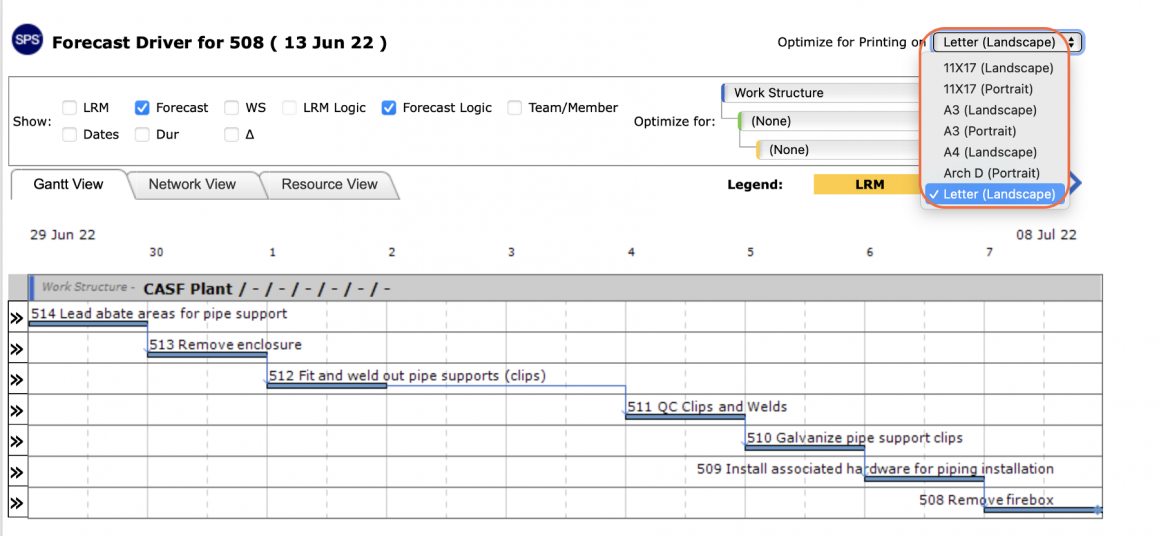Click '514 Lead abate areas for pipe support'
1170x536 pixels.
(159, 314)
